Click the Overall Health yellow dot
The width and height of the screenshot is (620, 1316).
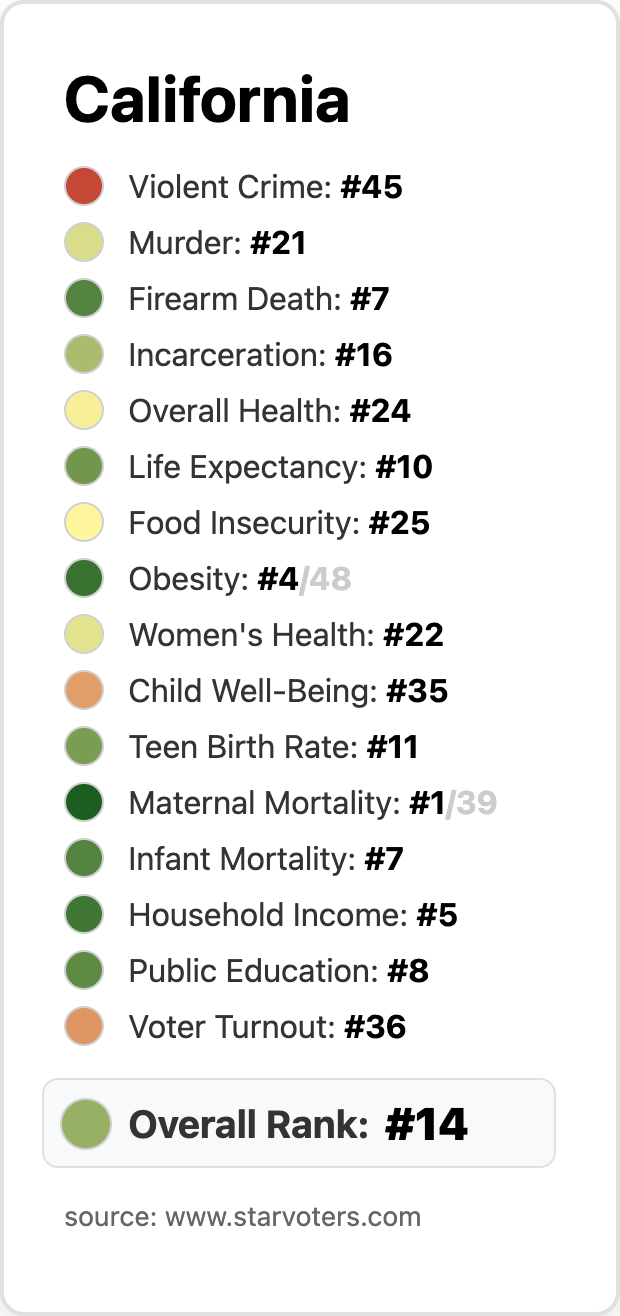(x=84, y=411)
